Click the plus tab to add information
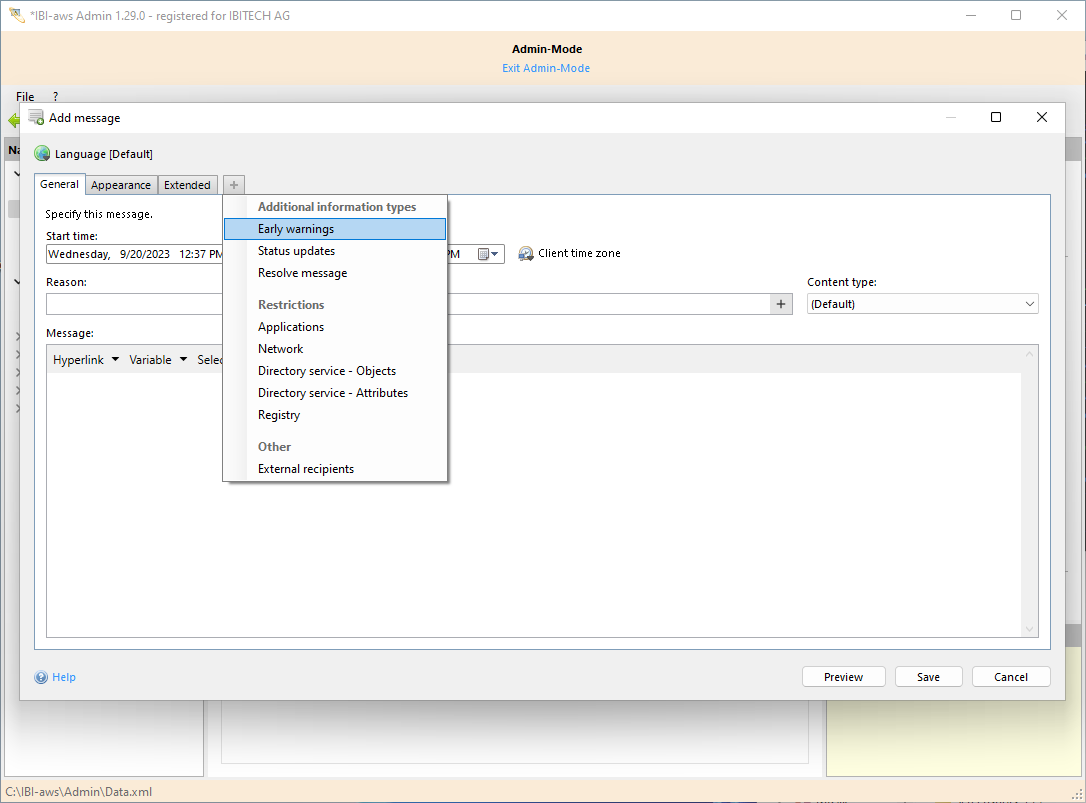1086x803 pixels. point(234,185)
